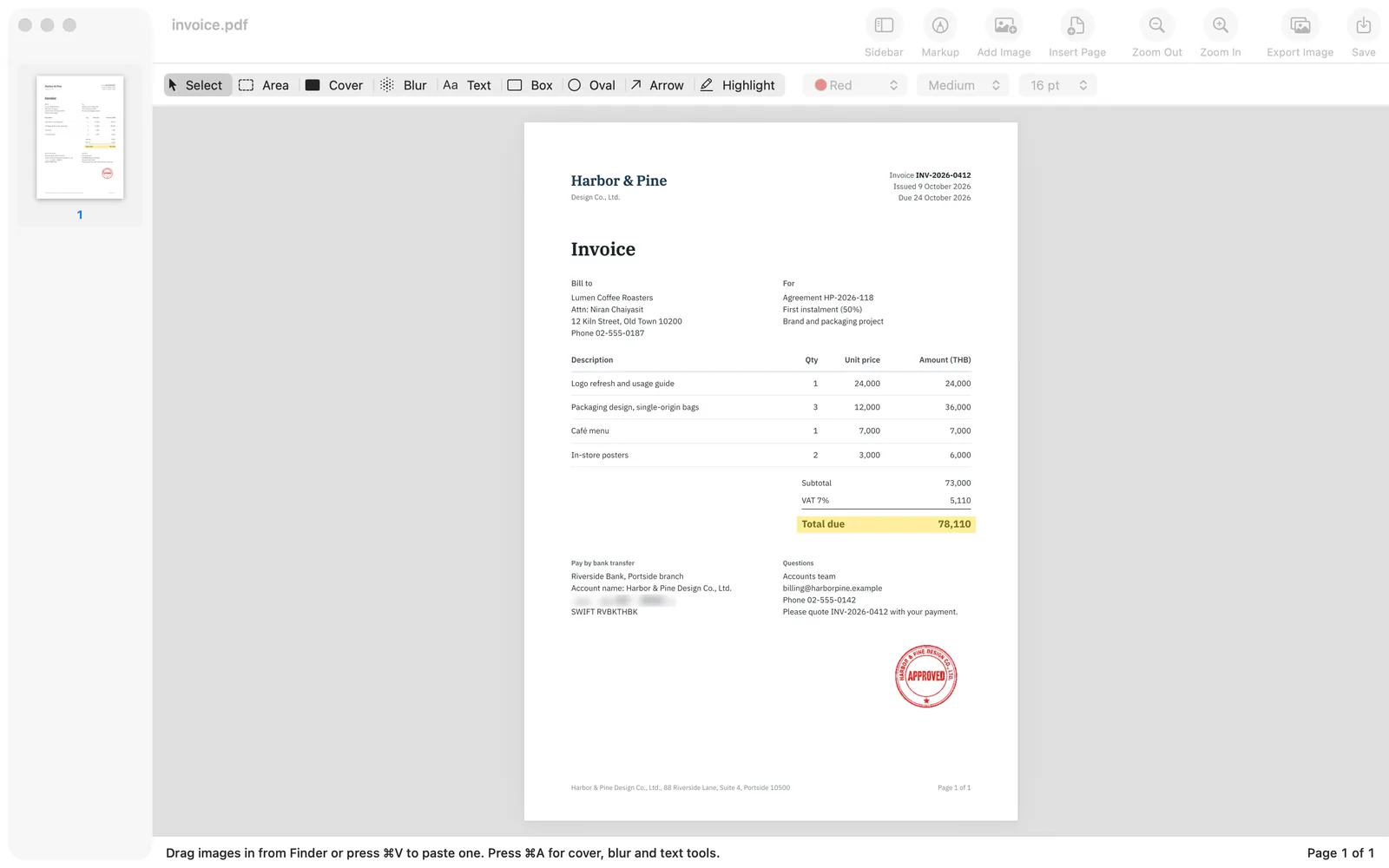Viewport: 1389px width, 868px height.
Task: Click the highlighted Total due row
Action: coord(885,524)
